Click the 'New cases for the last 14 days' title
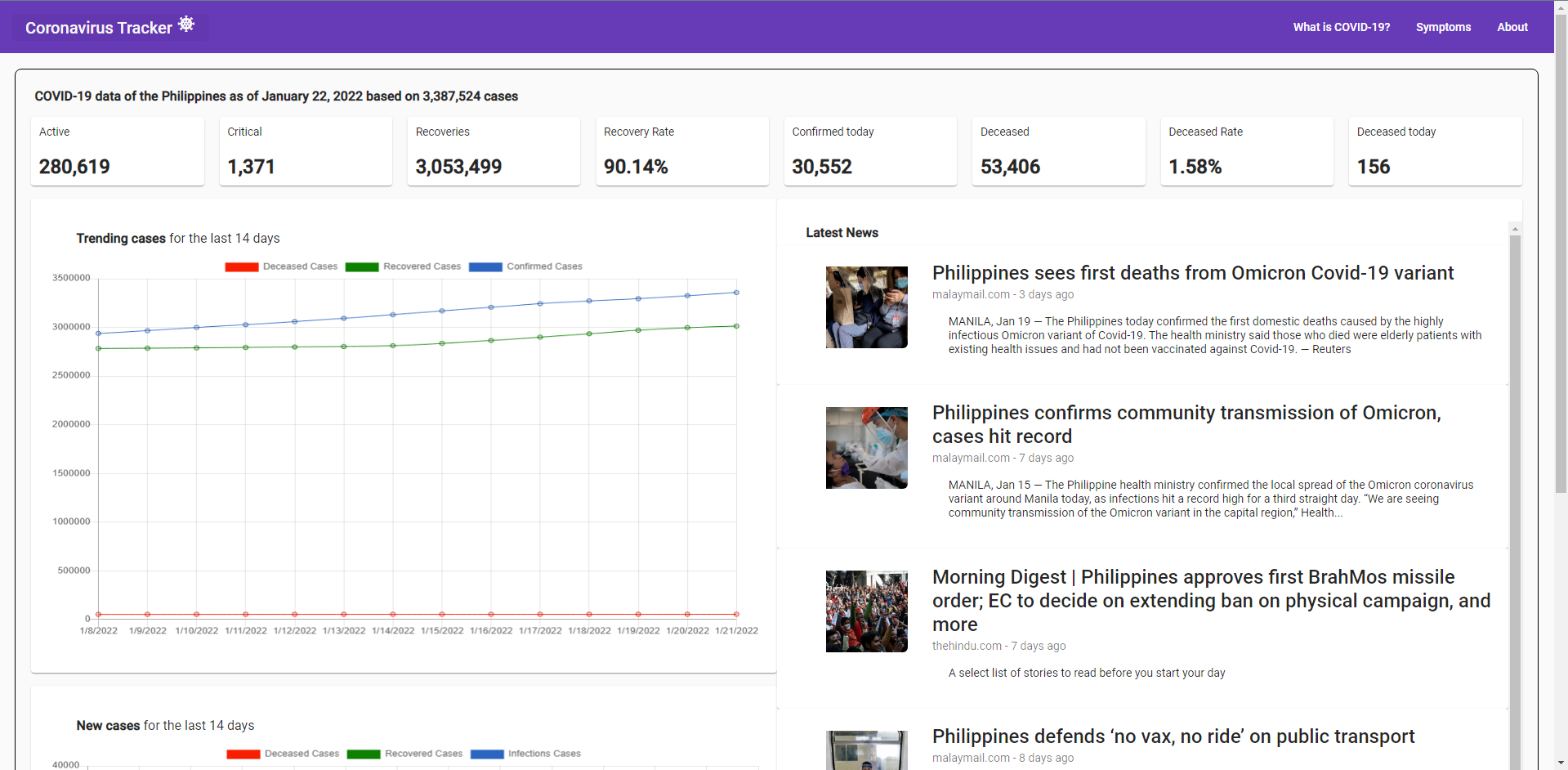 click(165, 726)
